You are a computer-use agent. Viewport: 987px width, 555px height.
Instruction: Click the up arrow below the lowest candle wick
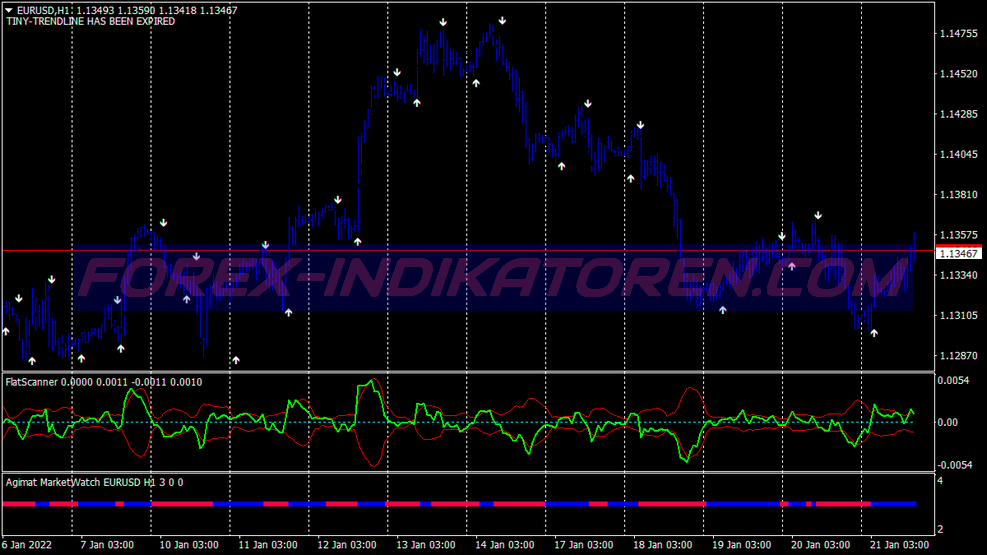[x=236, y=359]
